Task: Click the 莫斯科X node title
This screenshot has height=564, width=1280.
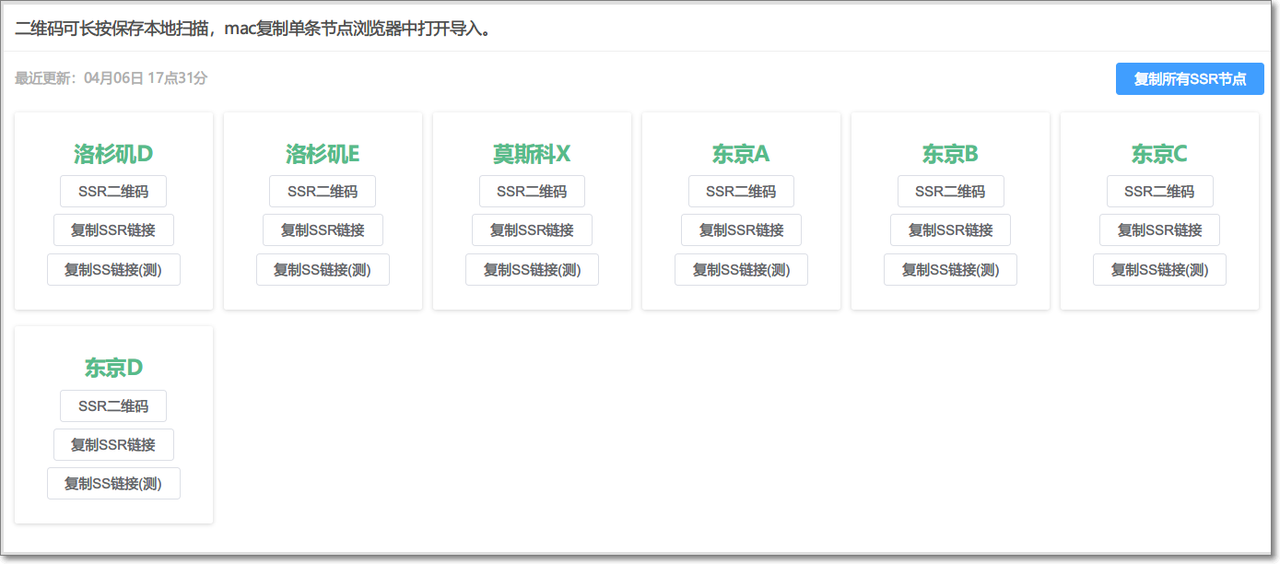Action: pyautogui.click(x=532, y=154)
